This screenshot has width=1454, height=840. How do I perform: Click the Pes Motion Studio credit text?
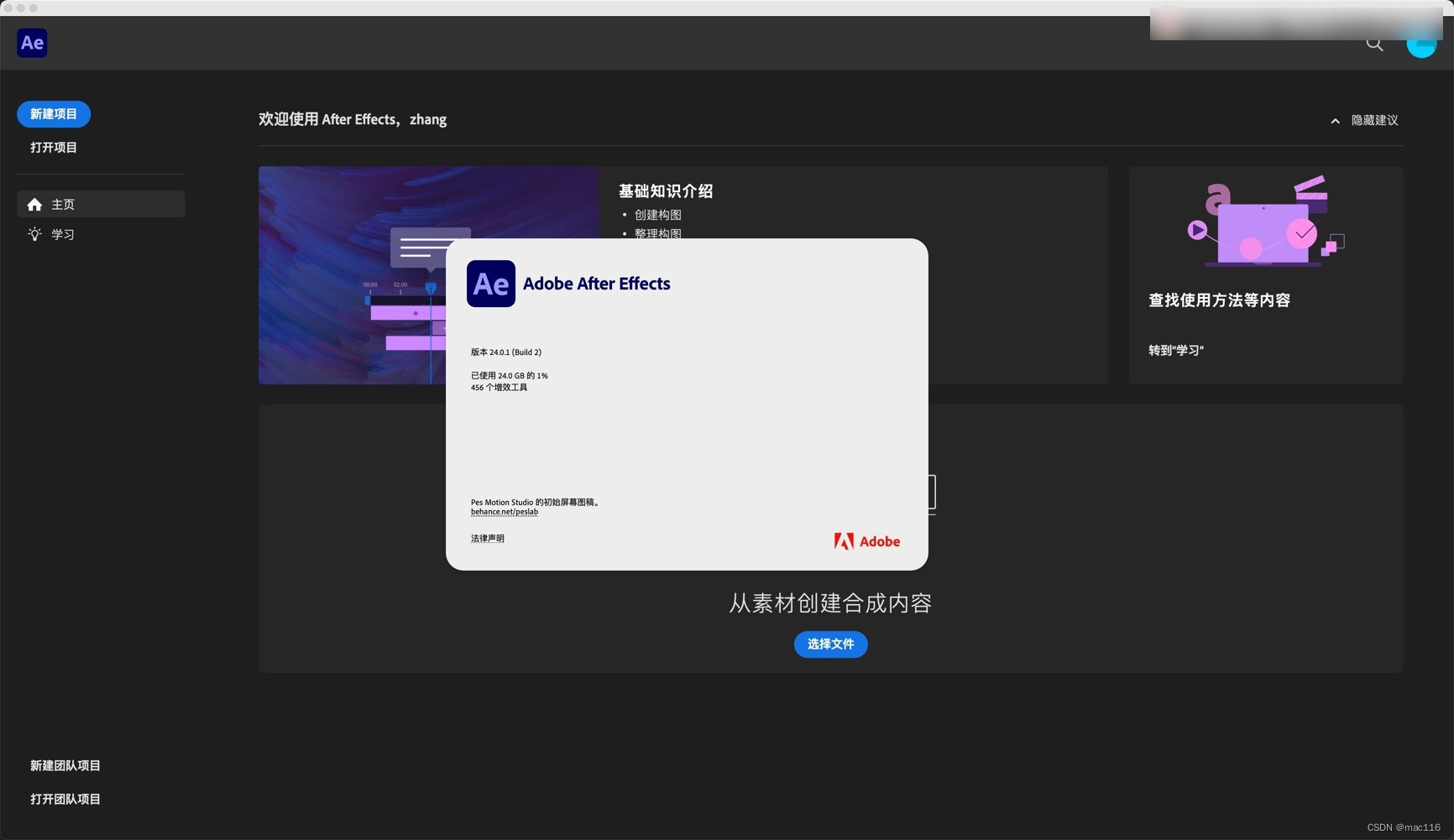click(x=535, y=502)
